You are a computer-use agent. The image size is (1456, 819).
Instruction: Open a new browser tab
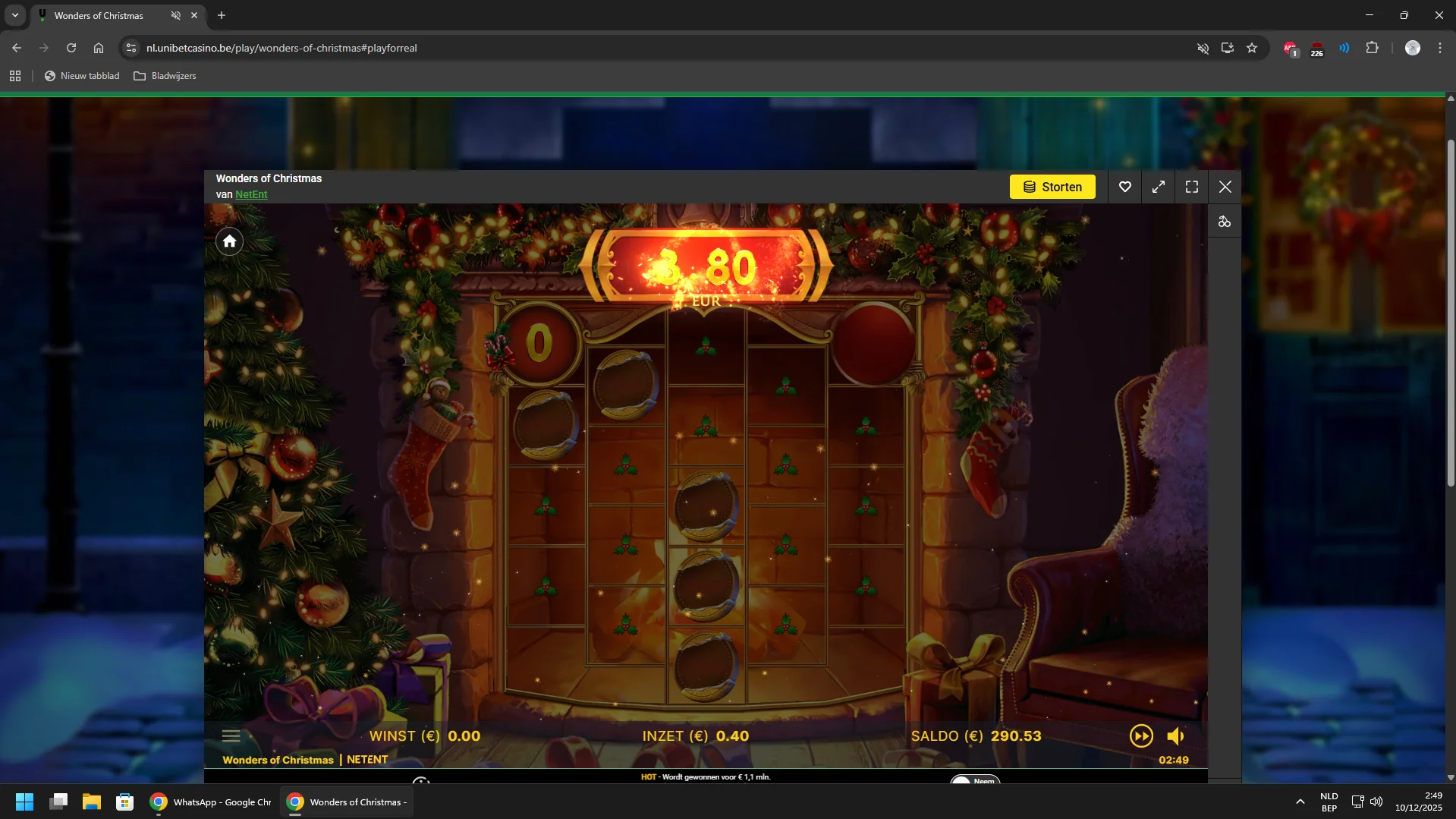pyautogui.click(x=222, y=15)
